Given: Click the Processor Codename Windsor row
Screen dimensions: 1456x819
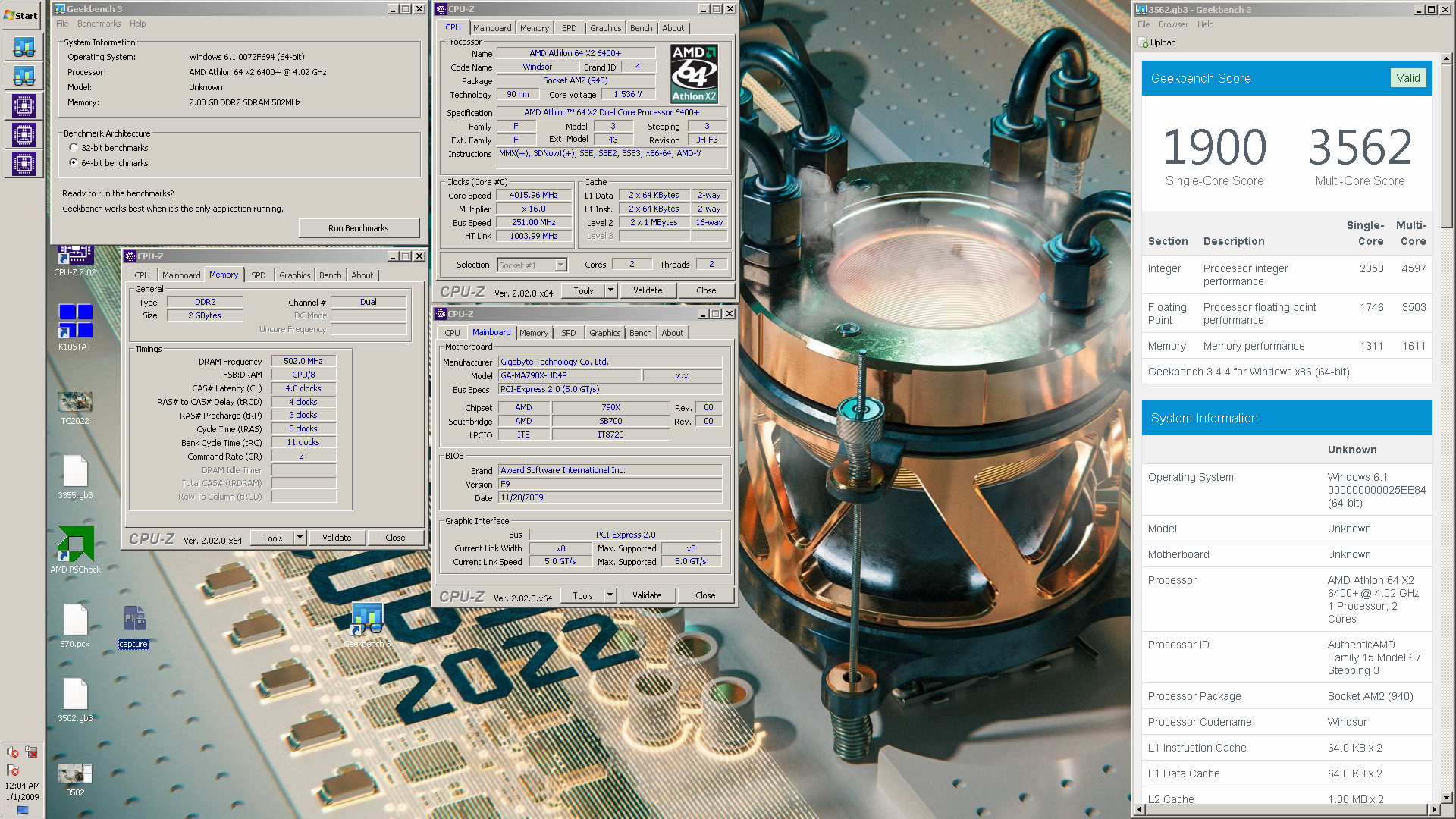Looking at the screenshot, I should (1287, 722).
